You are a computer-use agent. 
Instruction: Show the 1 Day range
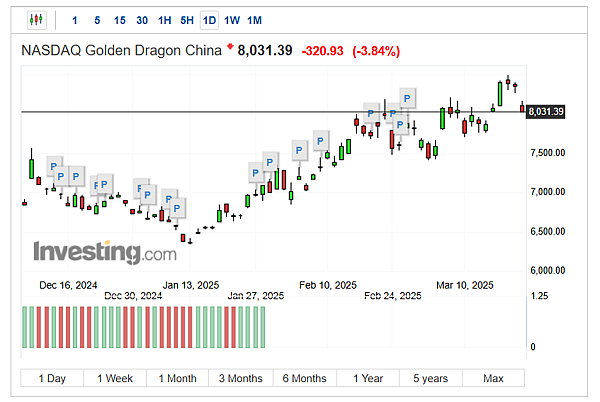click(52, 378)
